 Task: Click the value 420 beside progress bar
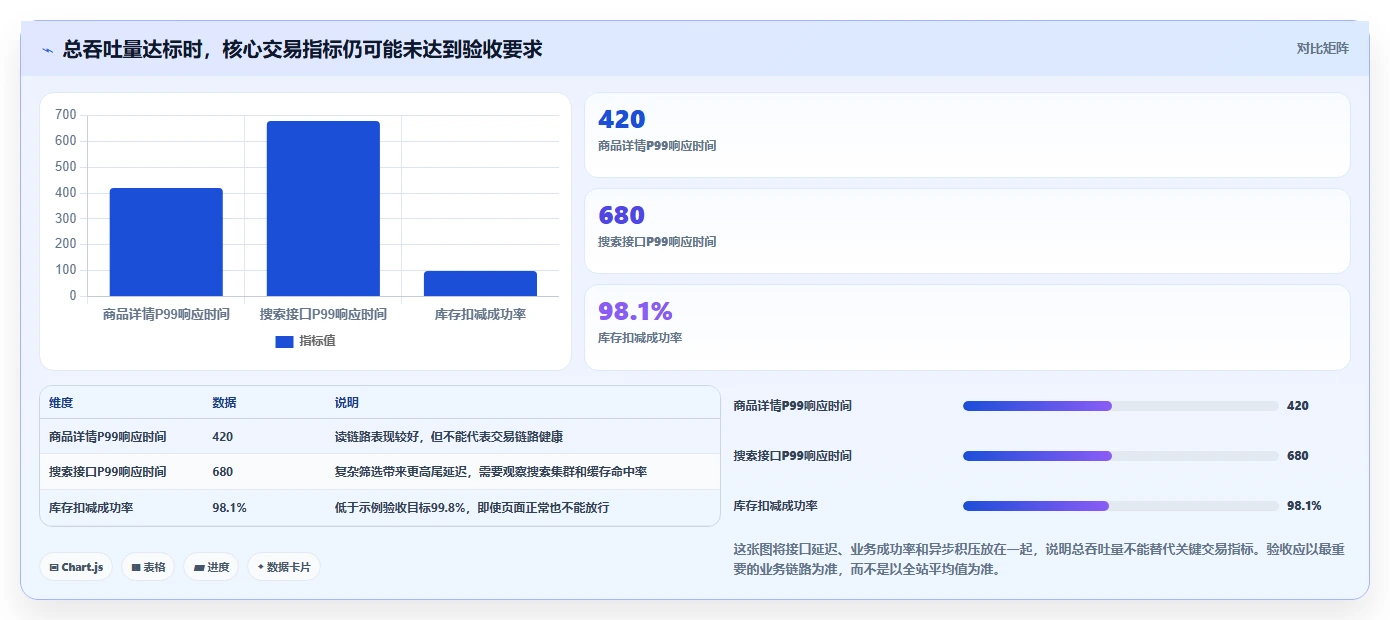(1297, 406)
